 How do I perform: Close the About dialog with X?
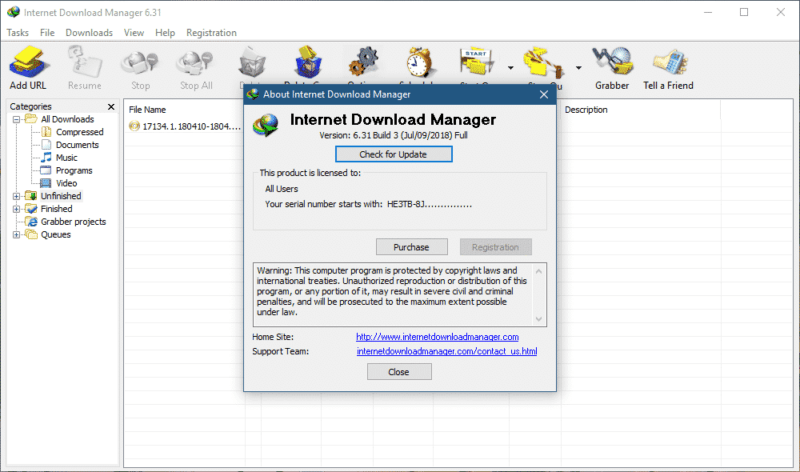[544, 94]
